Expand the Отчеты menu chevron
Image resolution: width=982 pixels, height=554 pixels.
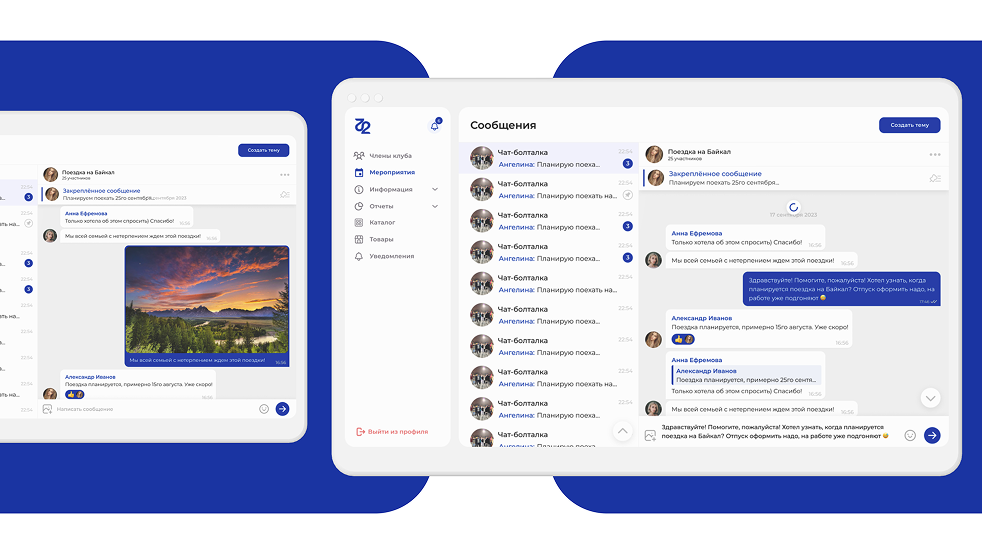click(x=435, y=206)
